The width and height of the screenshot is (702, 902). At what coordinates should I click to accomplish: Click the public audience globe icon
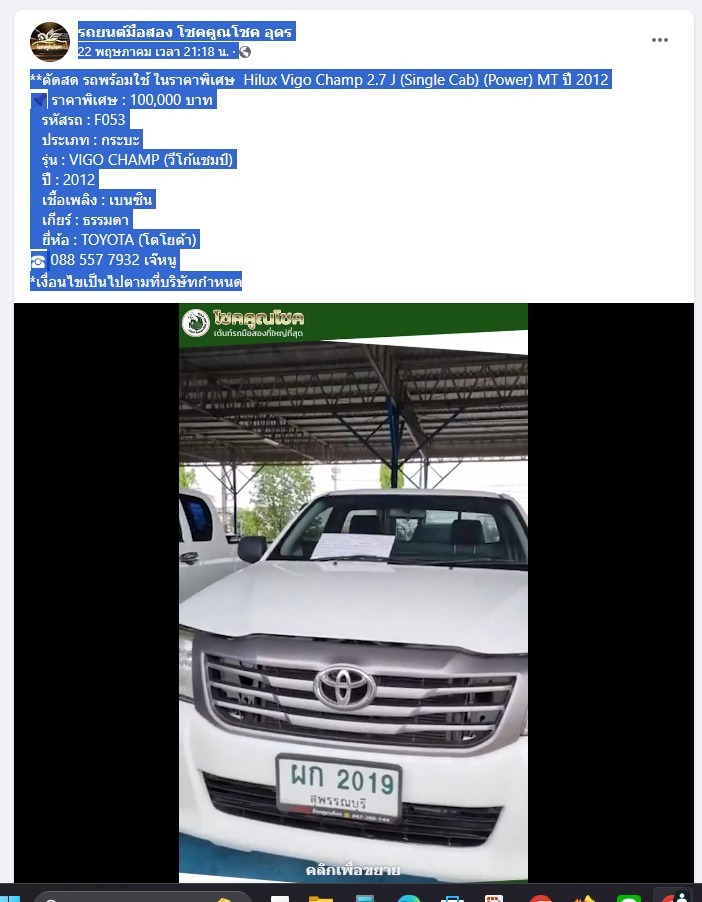(x=245, y=52)
